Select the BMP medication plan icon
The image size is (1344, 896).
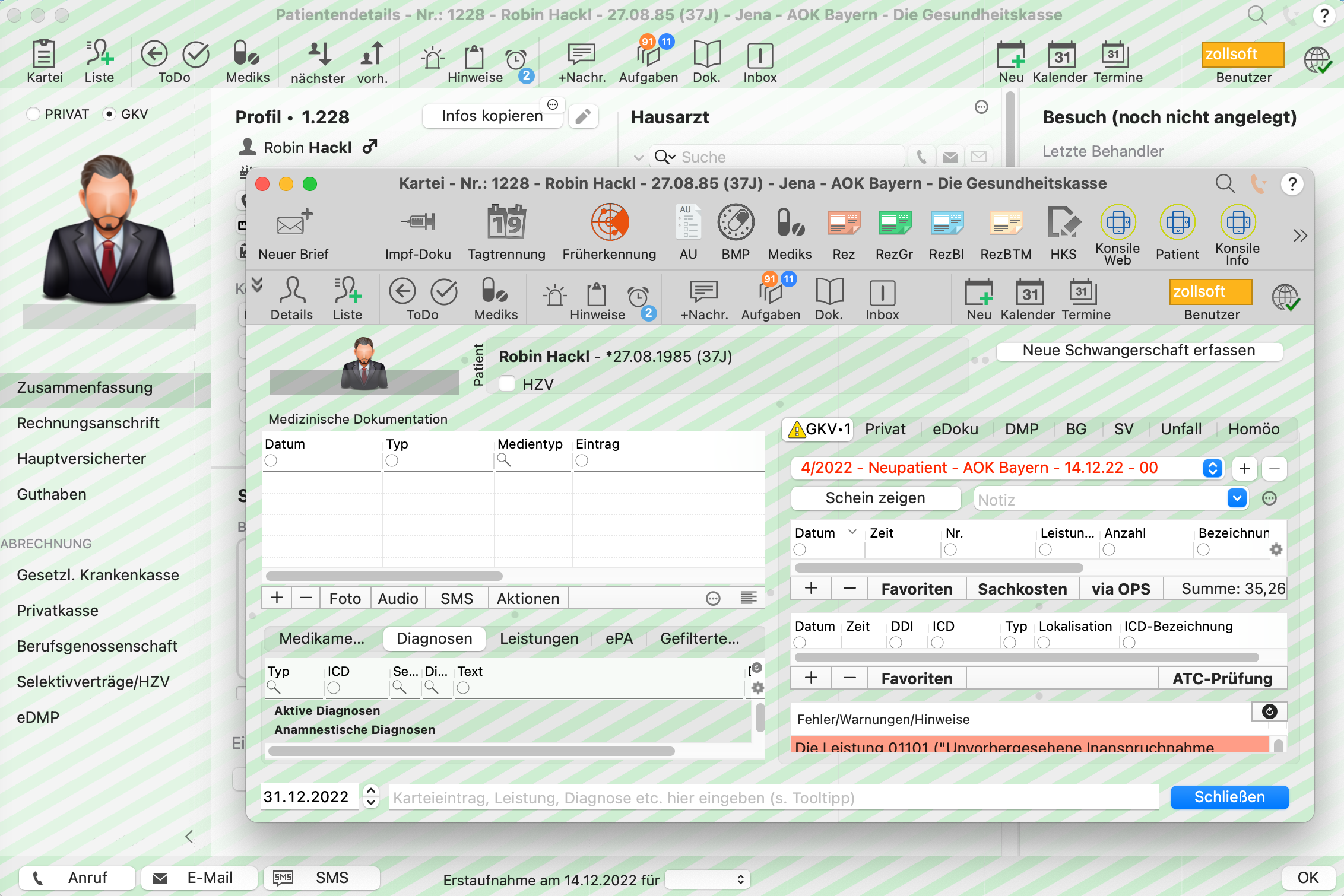(x=736, y=223)
